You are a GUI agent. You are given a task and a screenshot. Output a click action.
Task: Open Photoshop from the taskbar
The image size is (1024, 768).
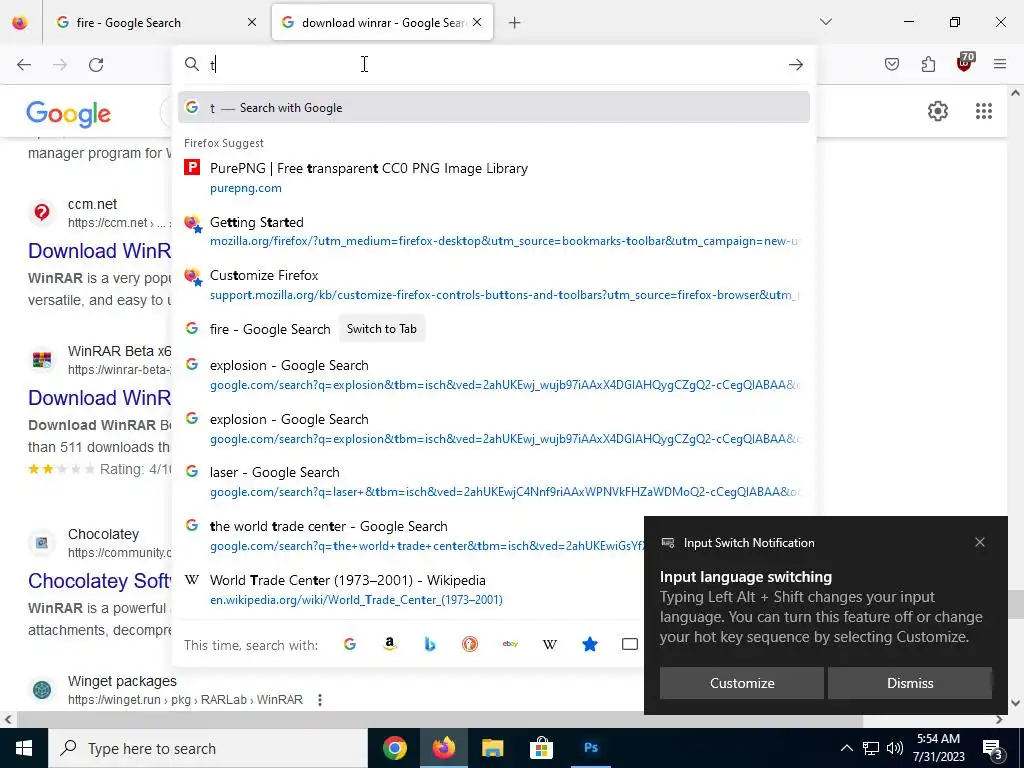(591, 748)
